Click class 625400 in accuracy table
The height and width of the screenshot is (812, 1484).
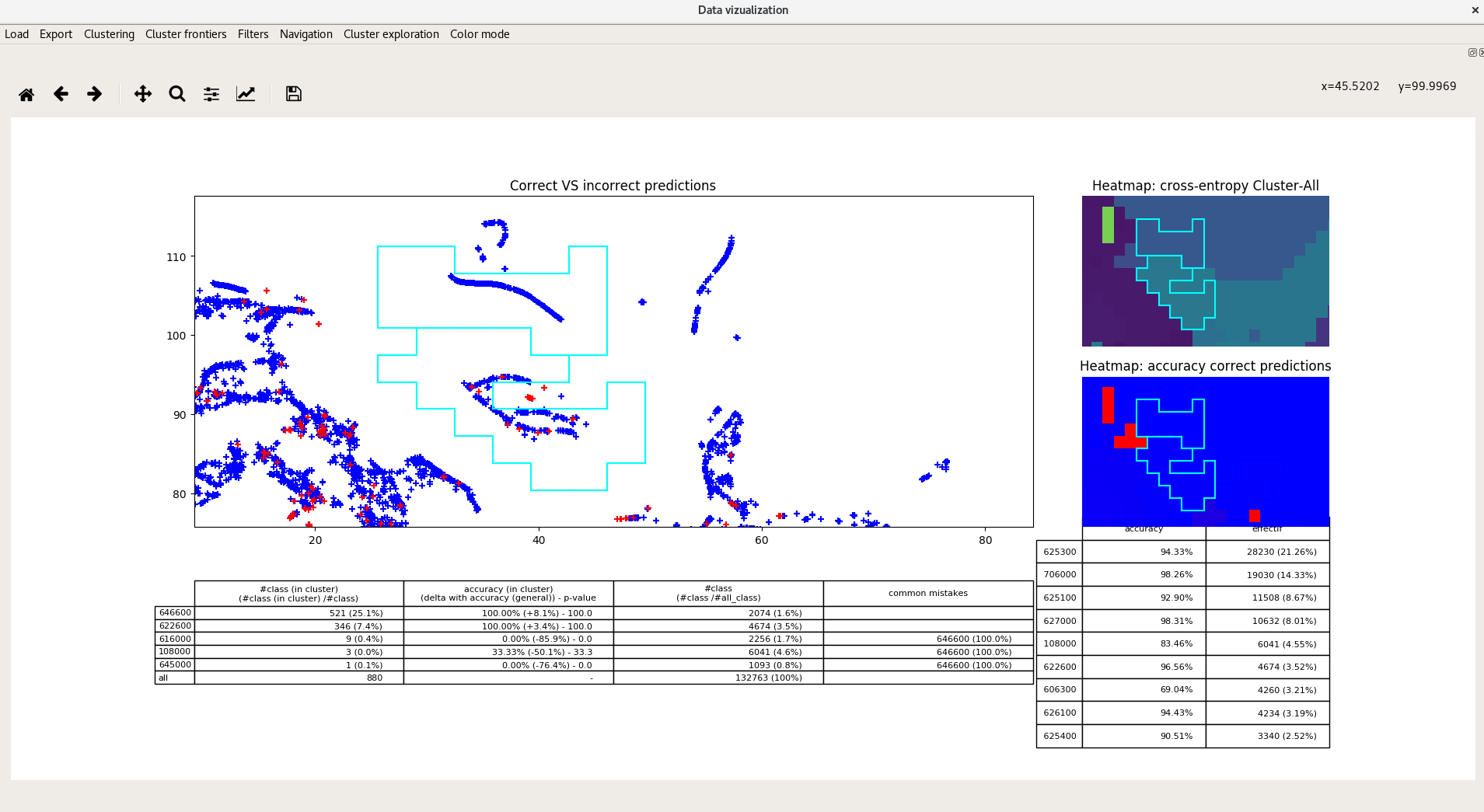(1060, 736)
